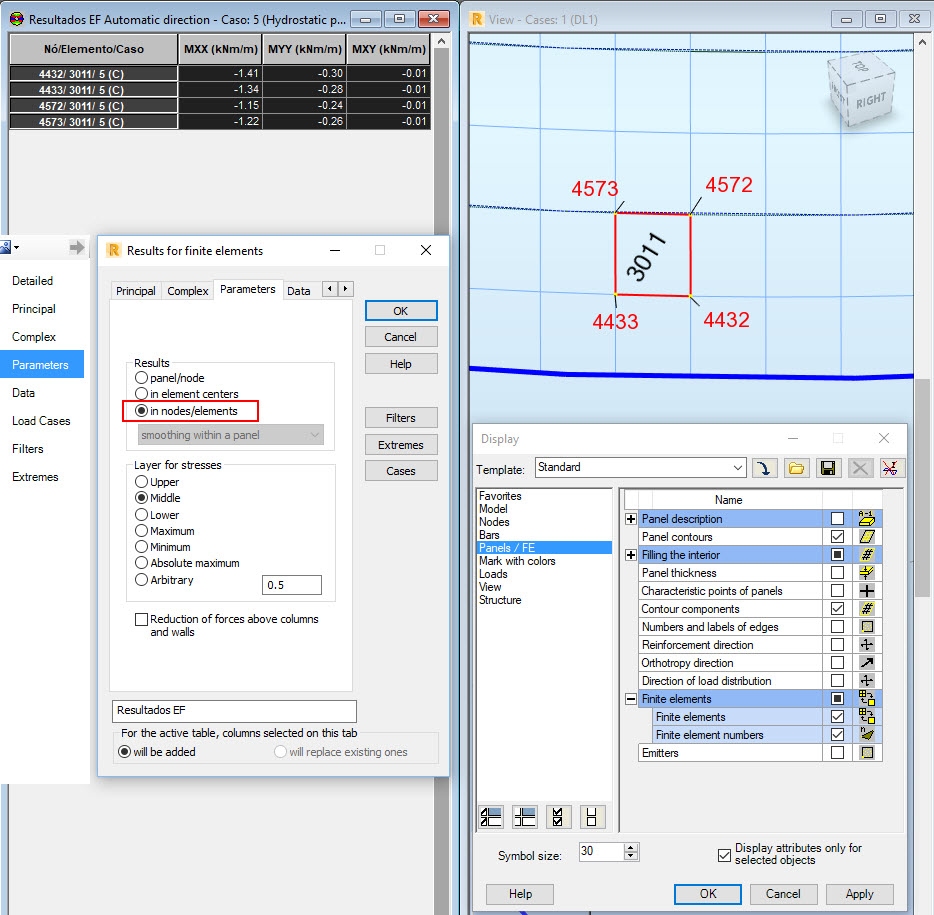This screenshot has width=934, height=915.
Task: Delete the selected template
Action: click(858, 467)
